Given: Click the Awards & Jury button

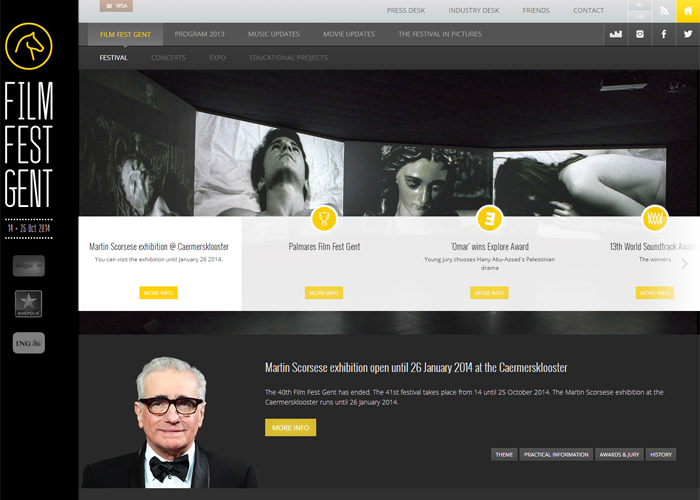Looking at the screenshot, I should pyautogui.click(x=619, y=454).
